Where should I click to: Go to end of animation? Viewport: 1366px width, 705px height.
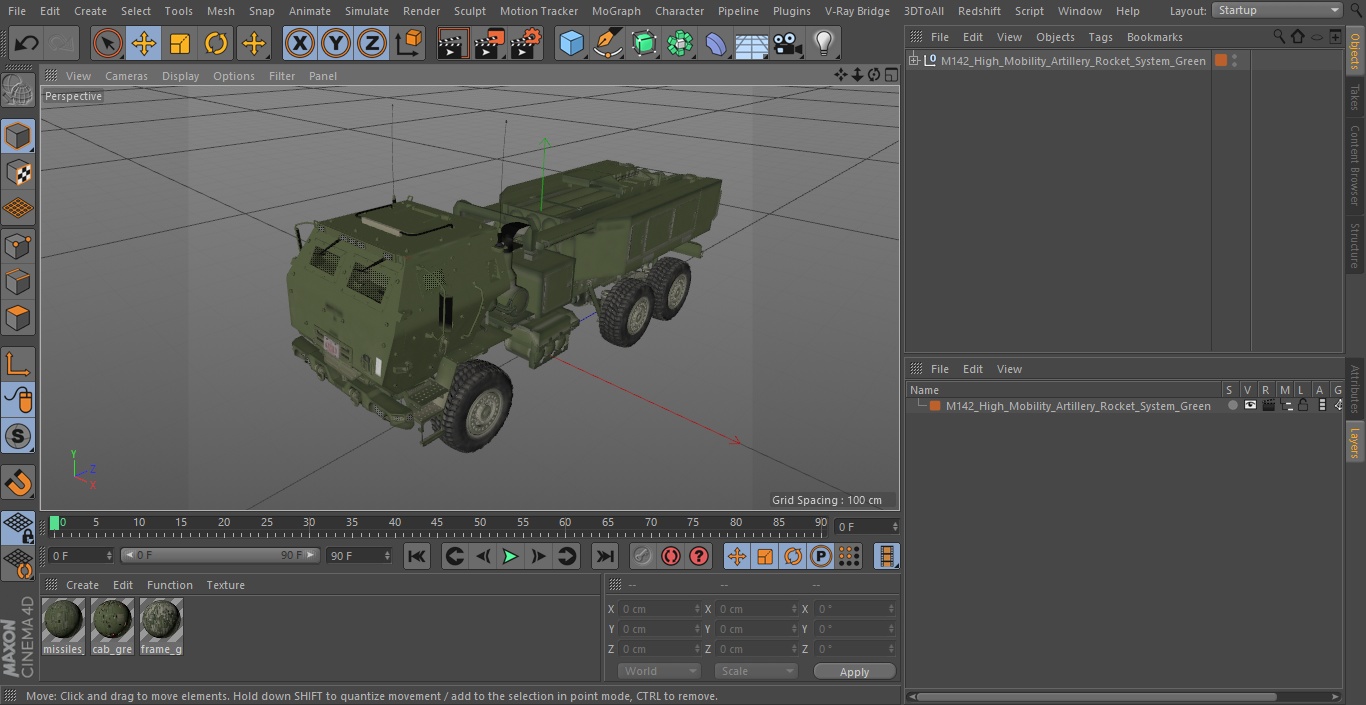pyautogui.click(x=605, y=557)
